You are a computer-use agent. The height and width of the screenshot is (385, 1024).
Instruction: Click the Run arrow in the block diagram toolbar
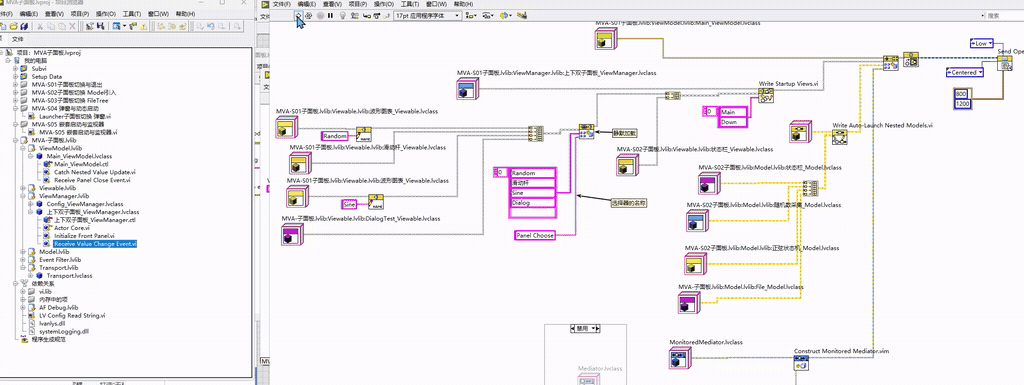click(x=298, y=16)
